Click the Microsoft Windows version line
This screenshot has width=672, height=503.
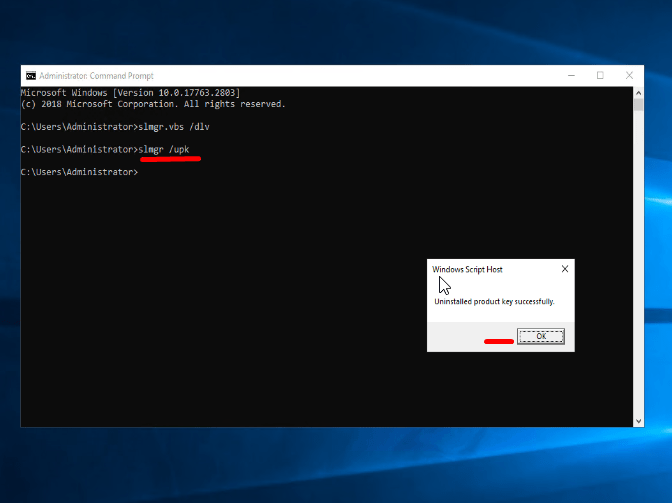pos(130,93)
